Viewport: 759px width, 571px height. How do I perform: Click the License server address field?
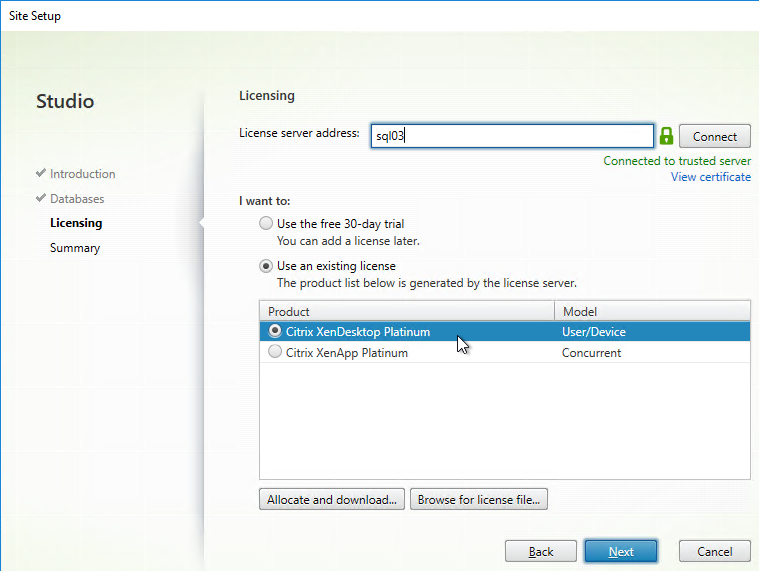pyautogui.click(x=512, y=136)
